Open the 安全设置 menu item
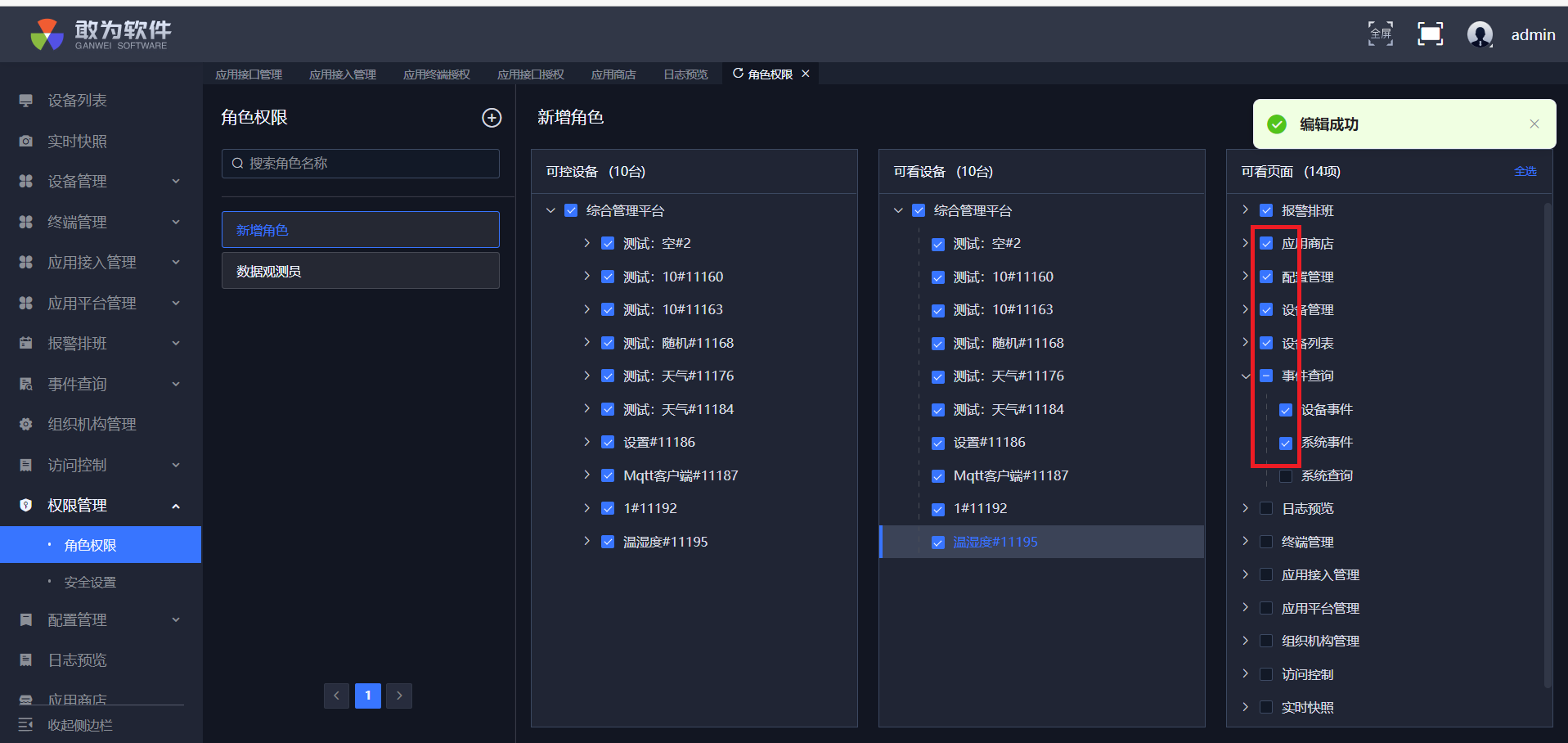Screen dimensions: 1568x743 [x=90, y=583]
